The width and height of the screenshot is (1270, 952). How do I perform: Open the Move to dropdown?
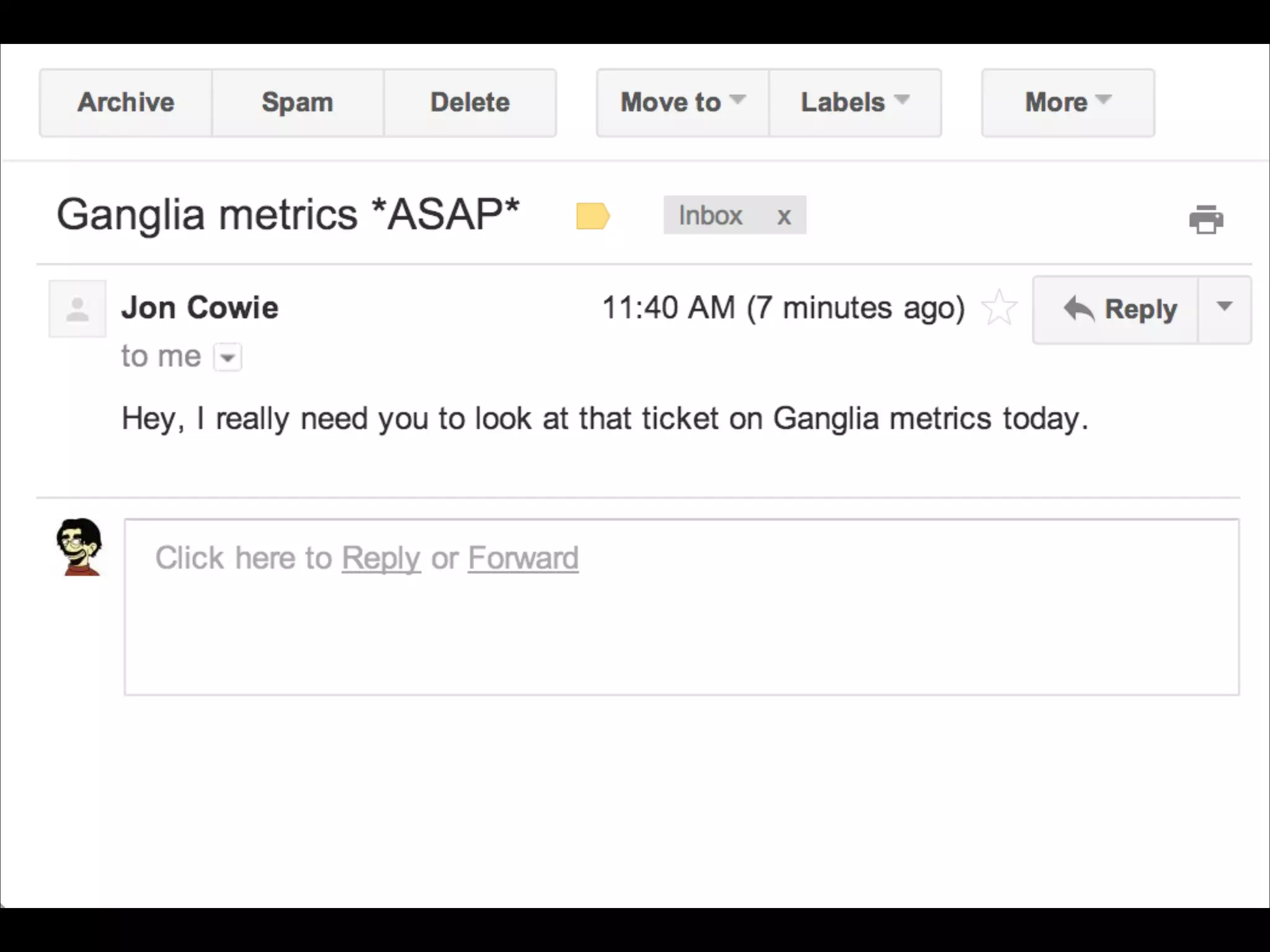pos(682,102)
